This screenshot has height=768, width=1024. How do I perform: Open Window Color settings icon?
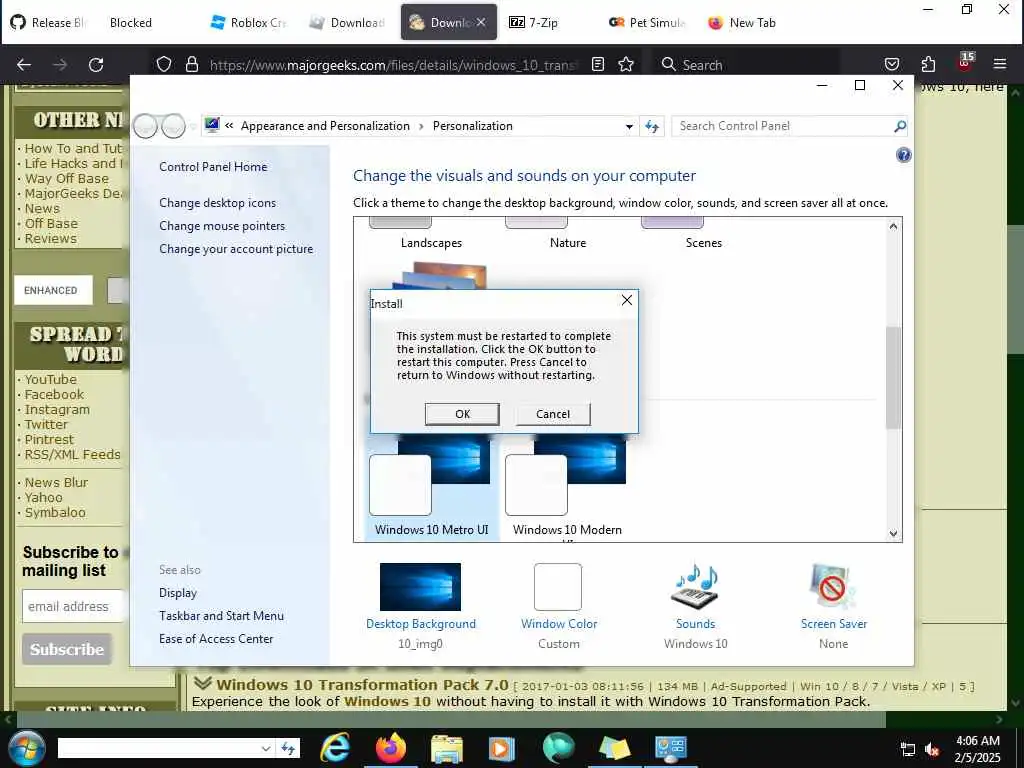pos(558,586)
